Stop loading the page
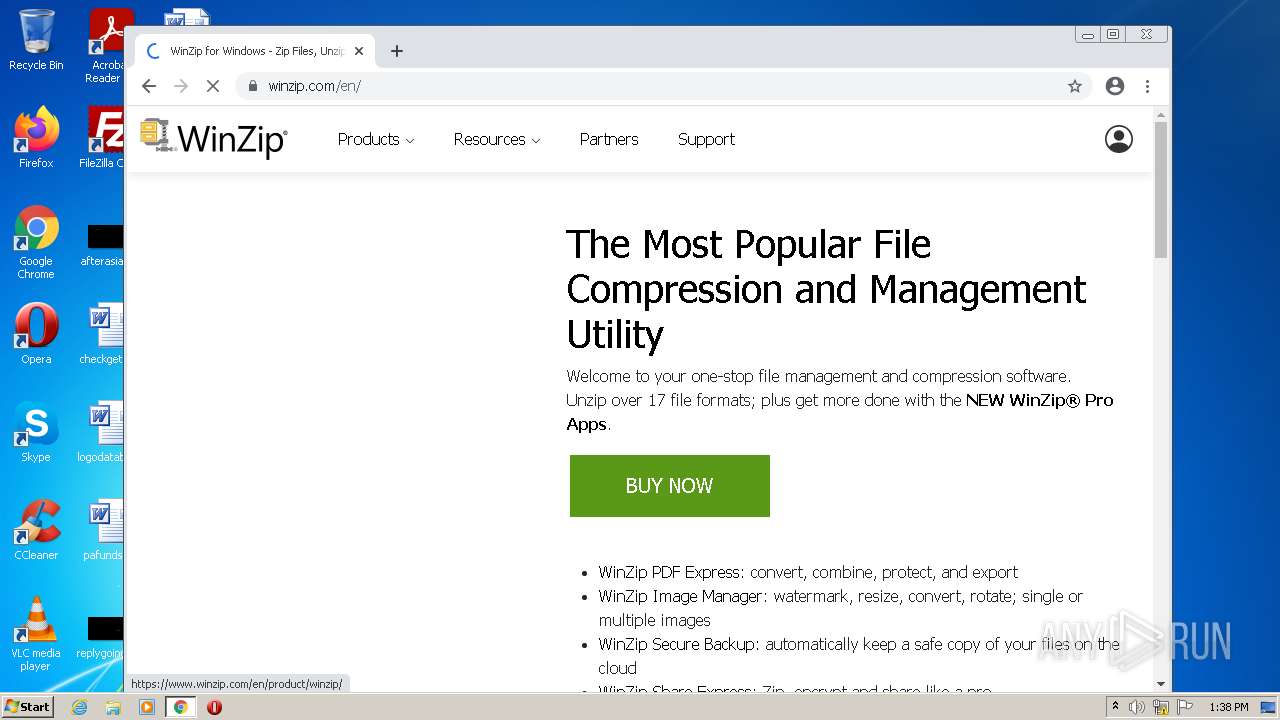1280x720 pixels. (x=212, y=86)
